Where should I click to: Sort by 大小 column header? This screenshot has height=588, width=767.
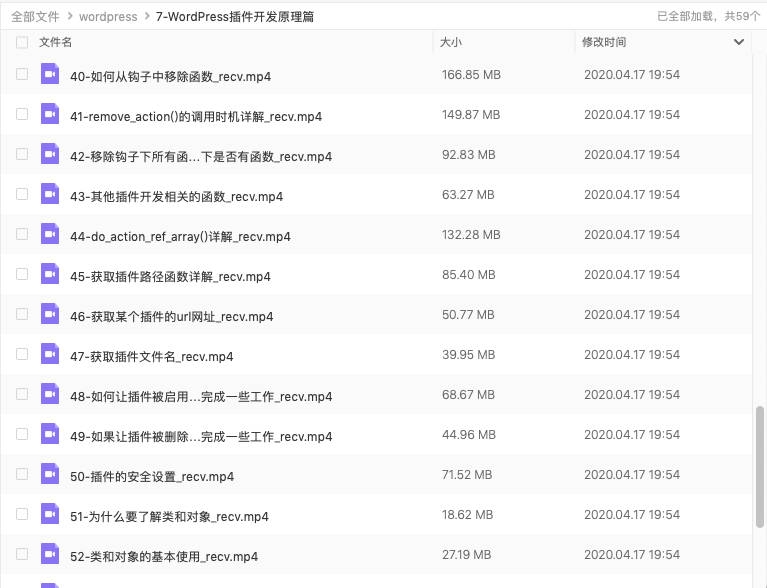click(451, 42)
